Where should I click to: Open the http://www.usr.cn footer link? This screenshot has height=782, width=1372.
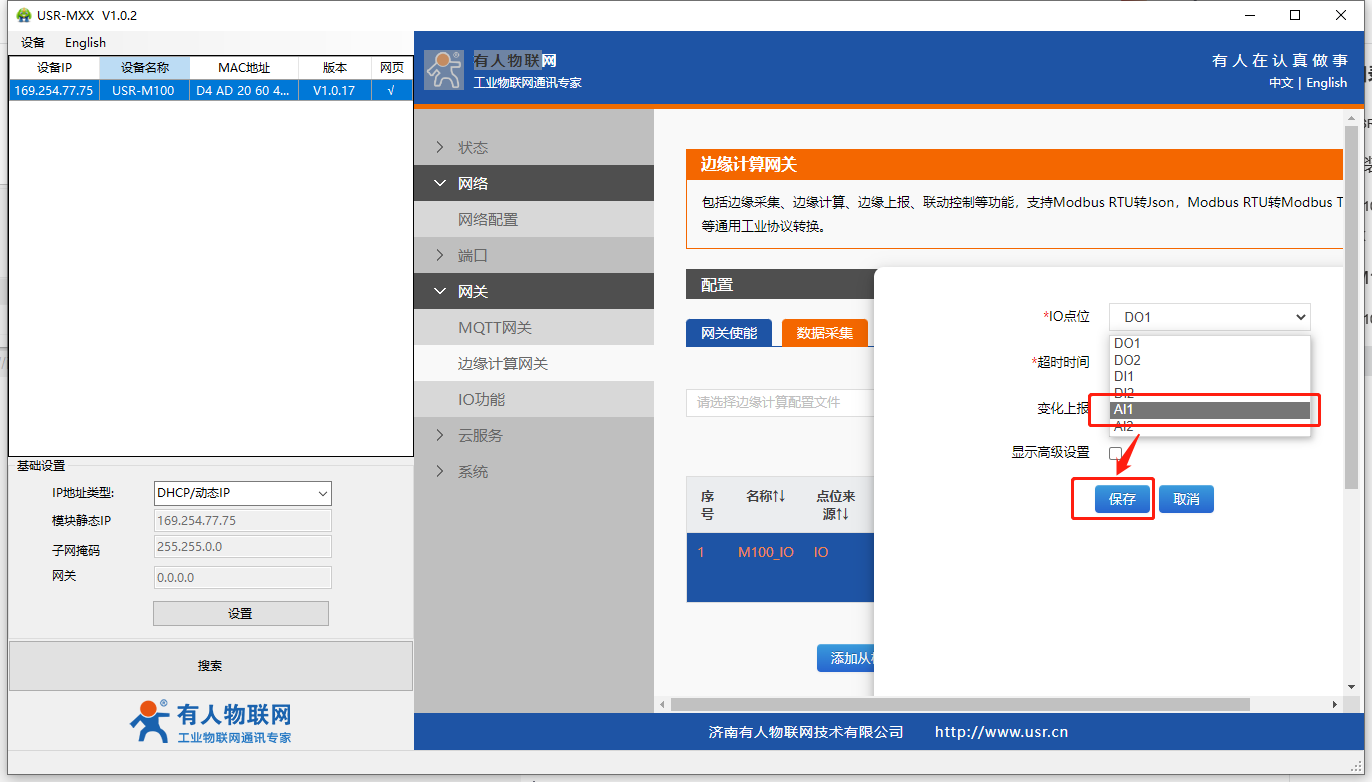click(1001, 732)
